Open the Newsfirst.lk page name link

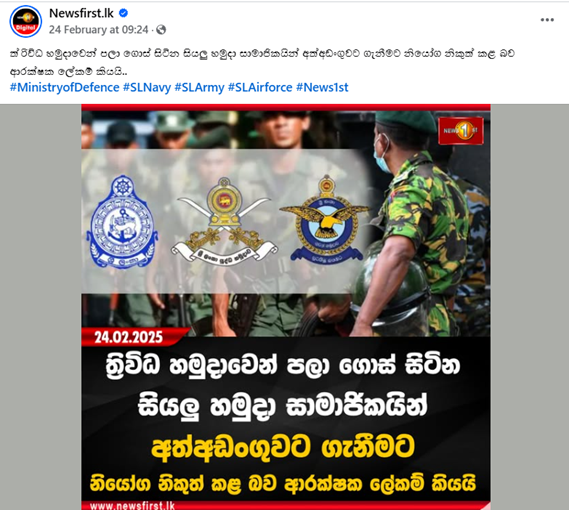click(x=81, y=13)
